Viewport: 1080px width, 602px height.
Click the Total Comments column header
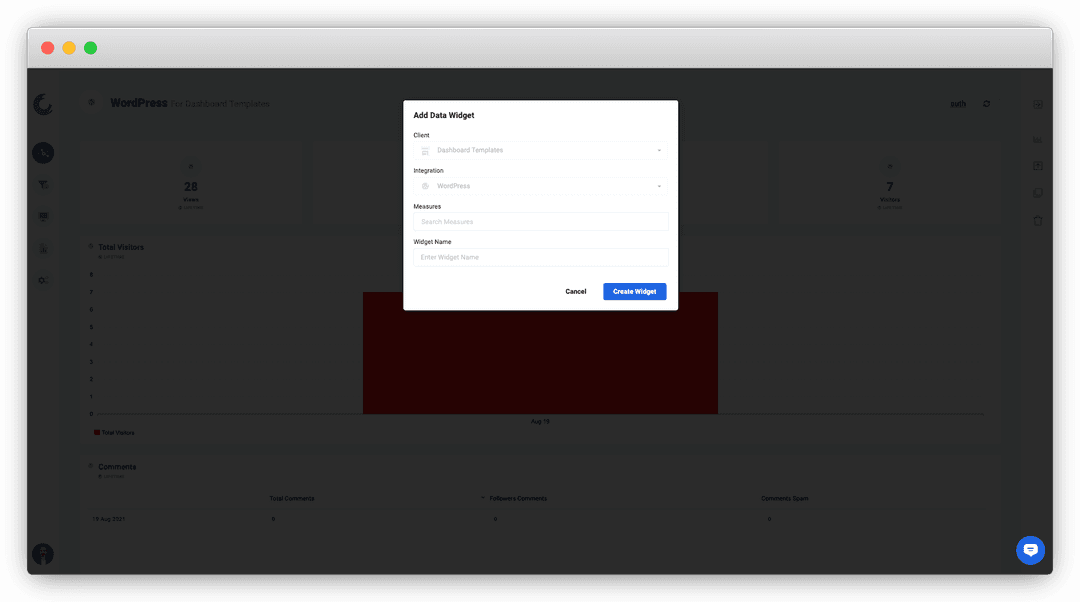pos(292,498)
